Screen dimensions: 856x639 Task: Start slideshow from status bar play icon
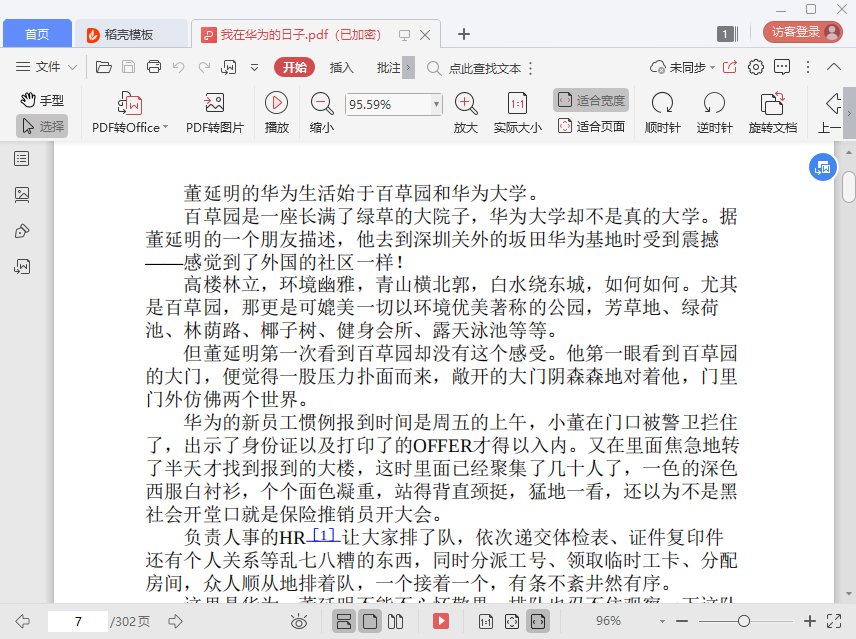point(441,622)
